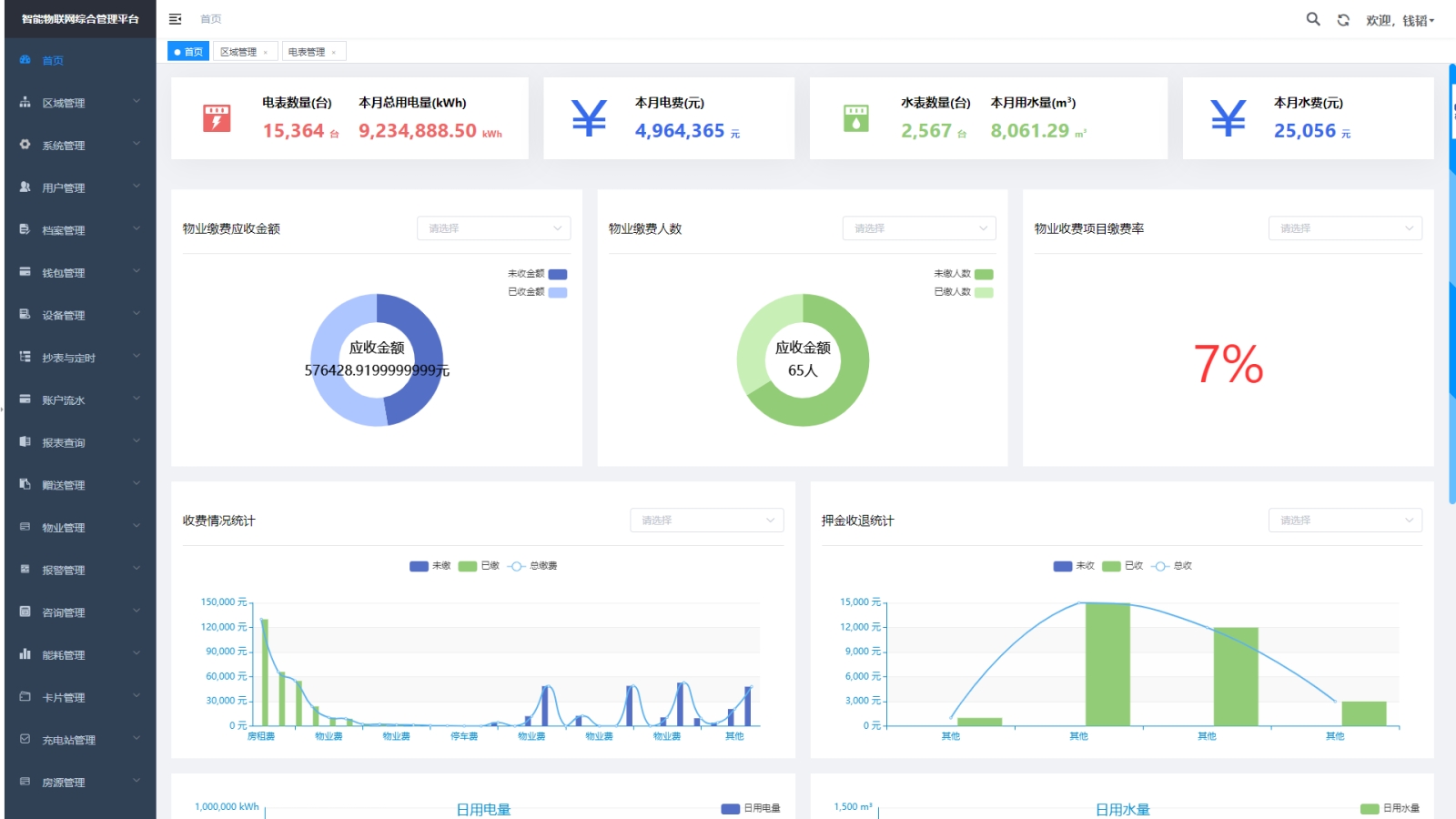Image resolution: width=1456 pixels, height=819 pixels.
Task: Open the 收费情况统计 selection dropdown
Action: (706, 521)
